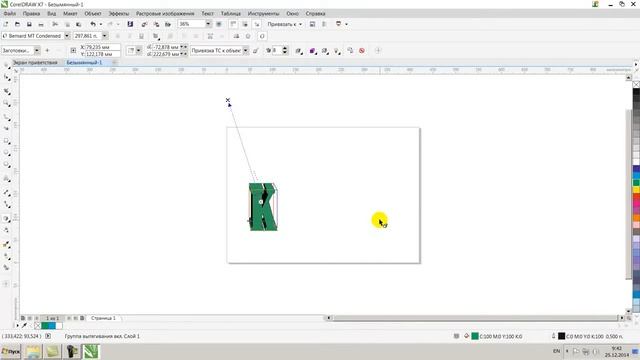The image size is (640, 360).
Task: Select the Interactive Fill tool
Action: pyautogui.click(x=7, y=256)
